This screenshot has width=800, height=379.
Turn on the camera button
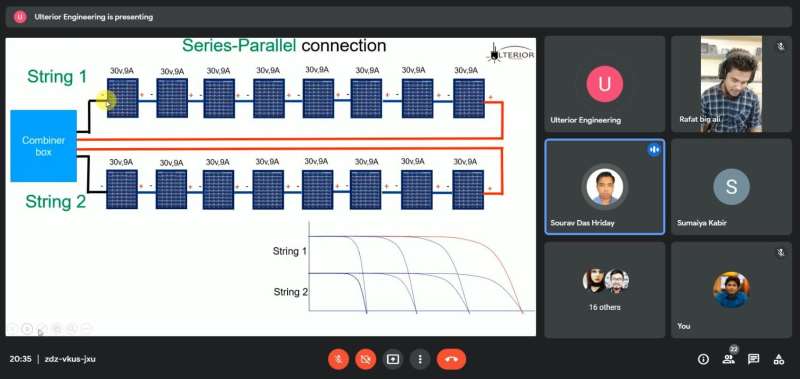click(x=365, y=359)
